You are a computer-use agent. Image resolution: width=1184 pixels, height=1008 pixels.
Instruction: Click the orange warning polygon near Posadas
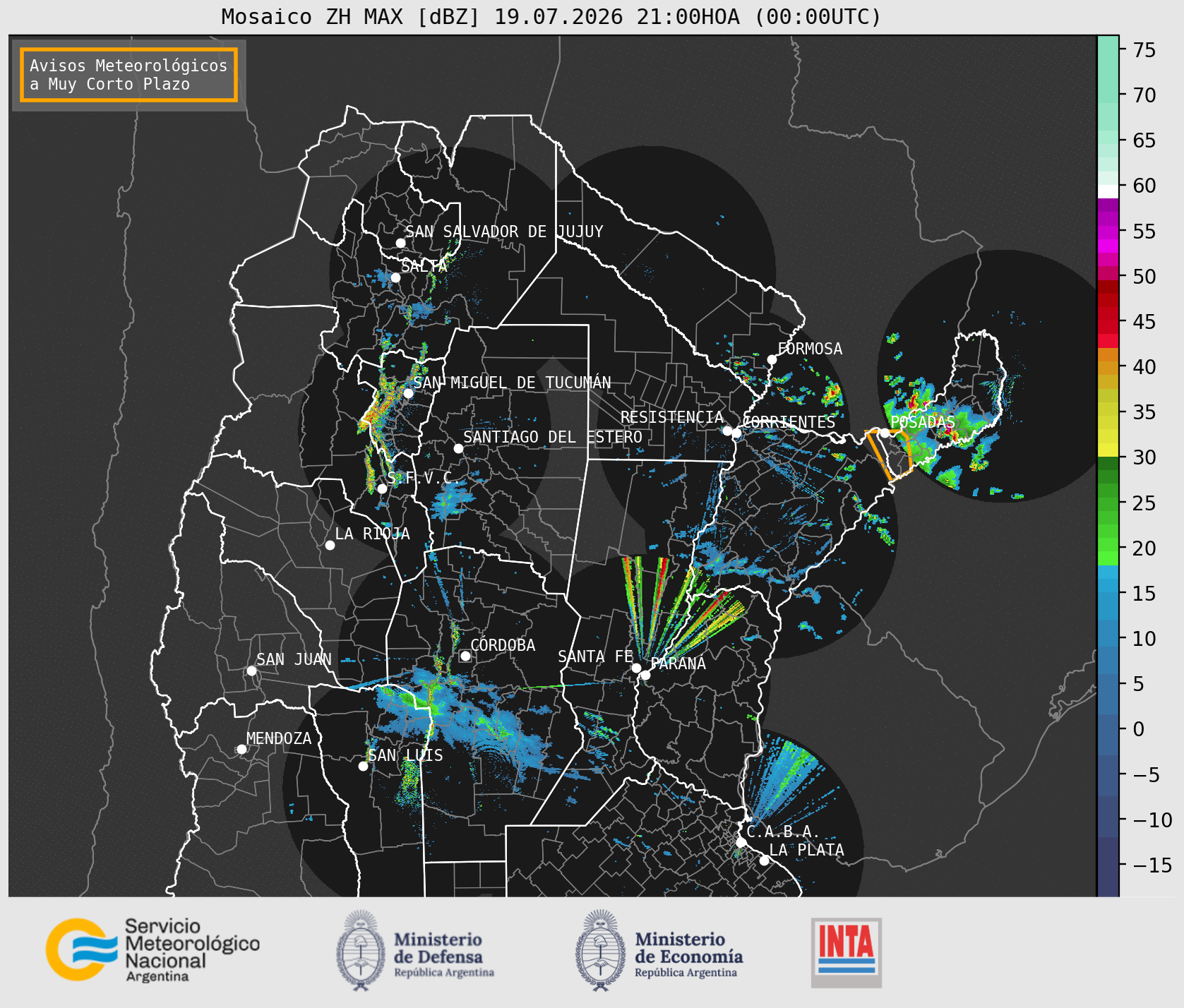click(x=888, y=455)
